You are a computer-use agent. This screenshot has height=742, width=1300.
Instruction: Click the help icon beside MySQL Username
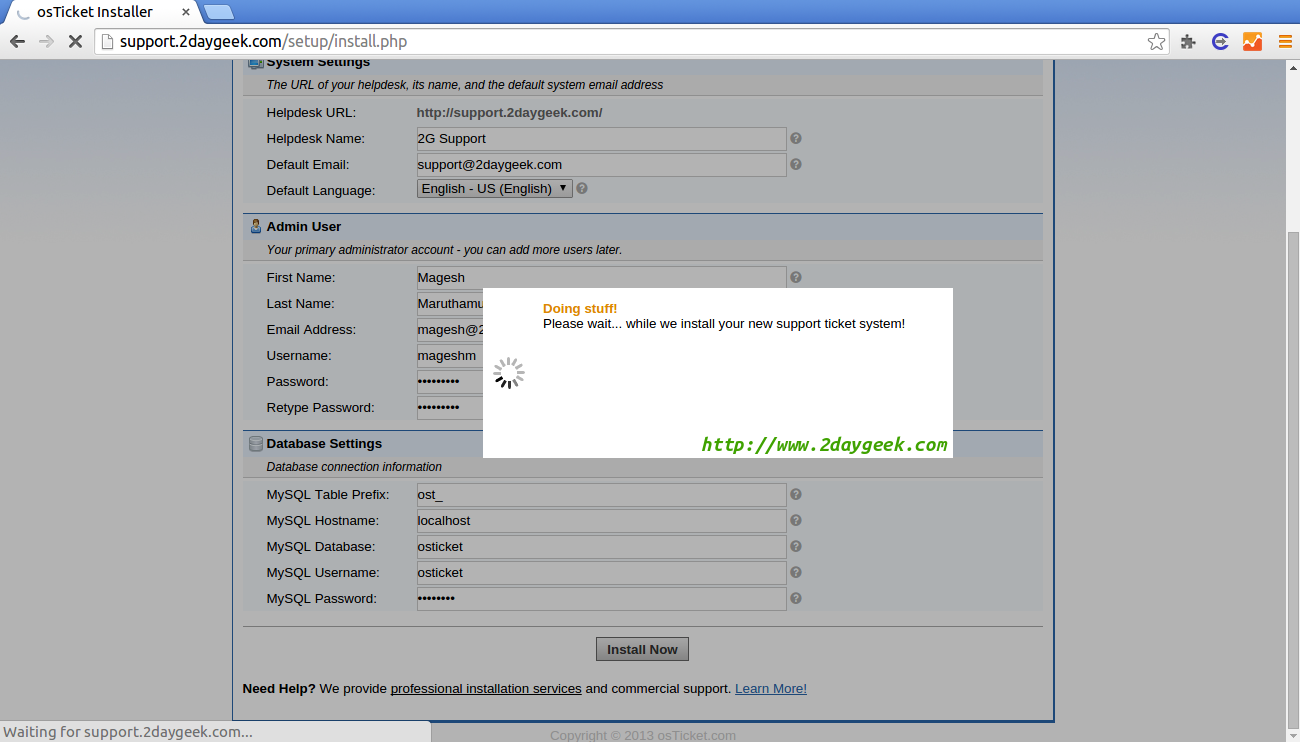click(x=796, y=573)
